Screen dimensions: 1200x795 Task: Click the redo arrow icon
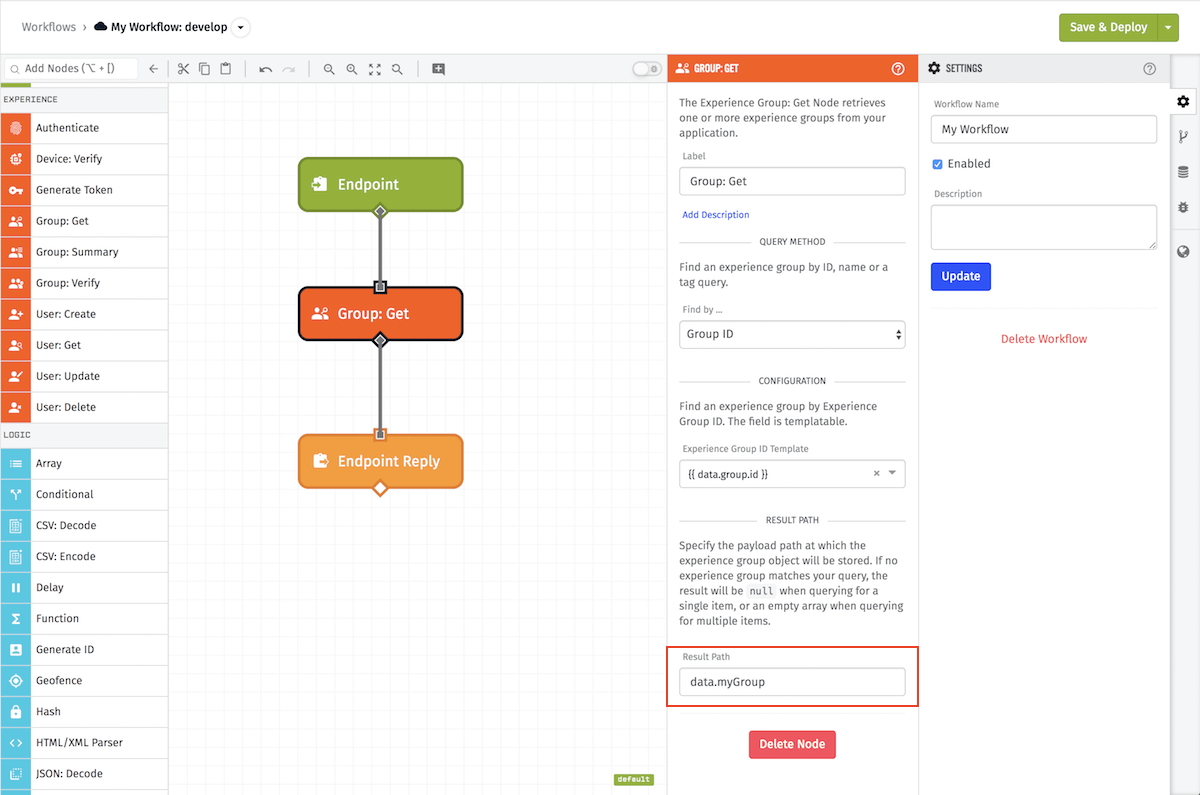pos(288,69)
